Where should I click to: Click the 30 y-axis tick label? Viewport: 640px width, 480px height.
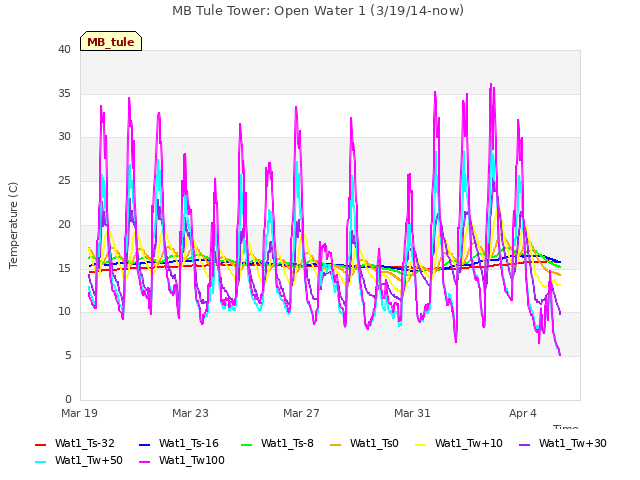point(64,137)
